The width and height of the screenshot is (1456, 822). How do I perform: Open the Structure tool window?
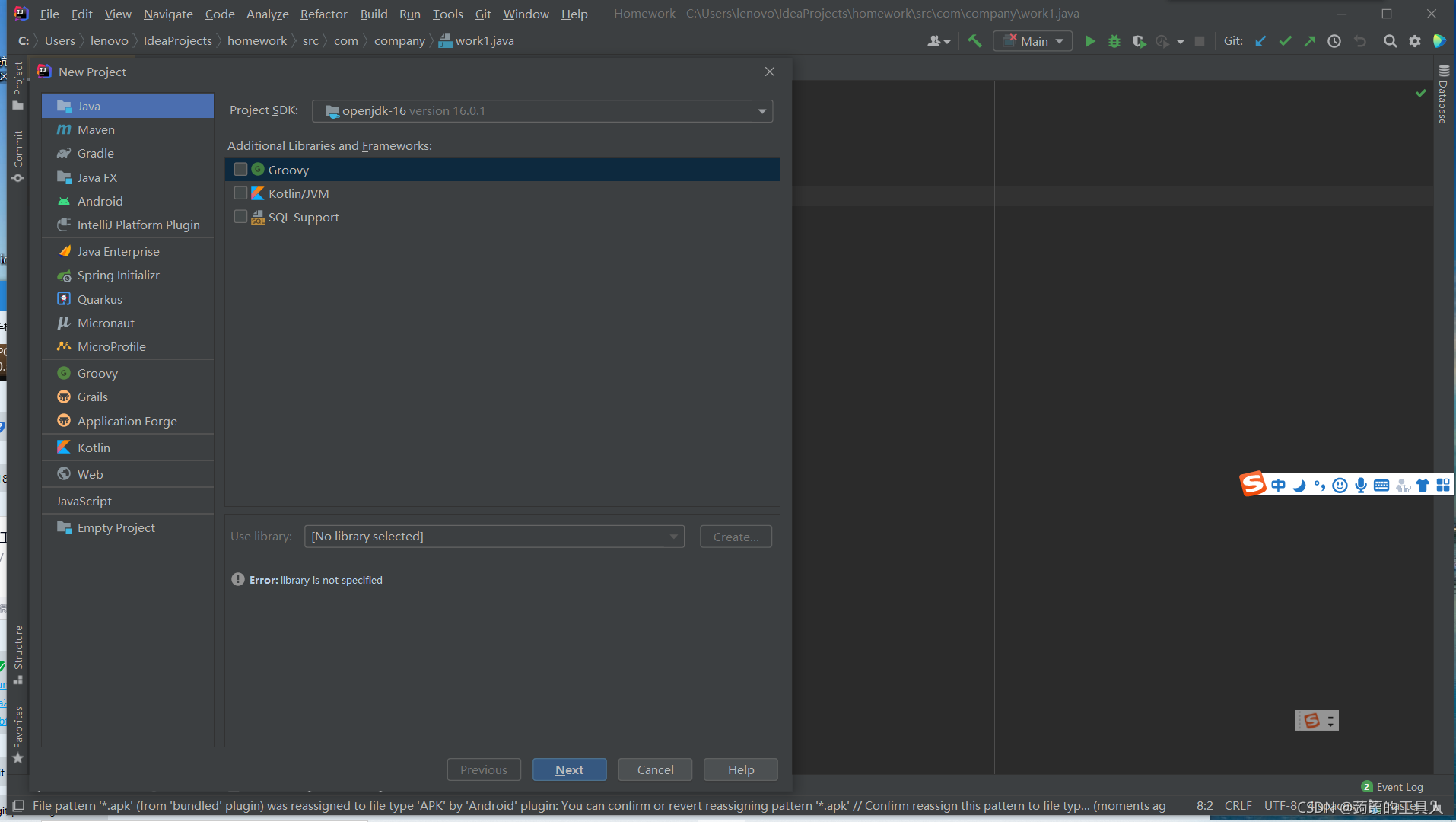(x=18, y=655)
